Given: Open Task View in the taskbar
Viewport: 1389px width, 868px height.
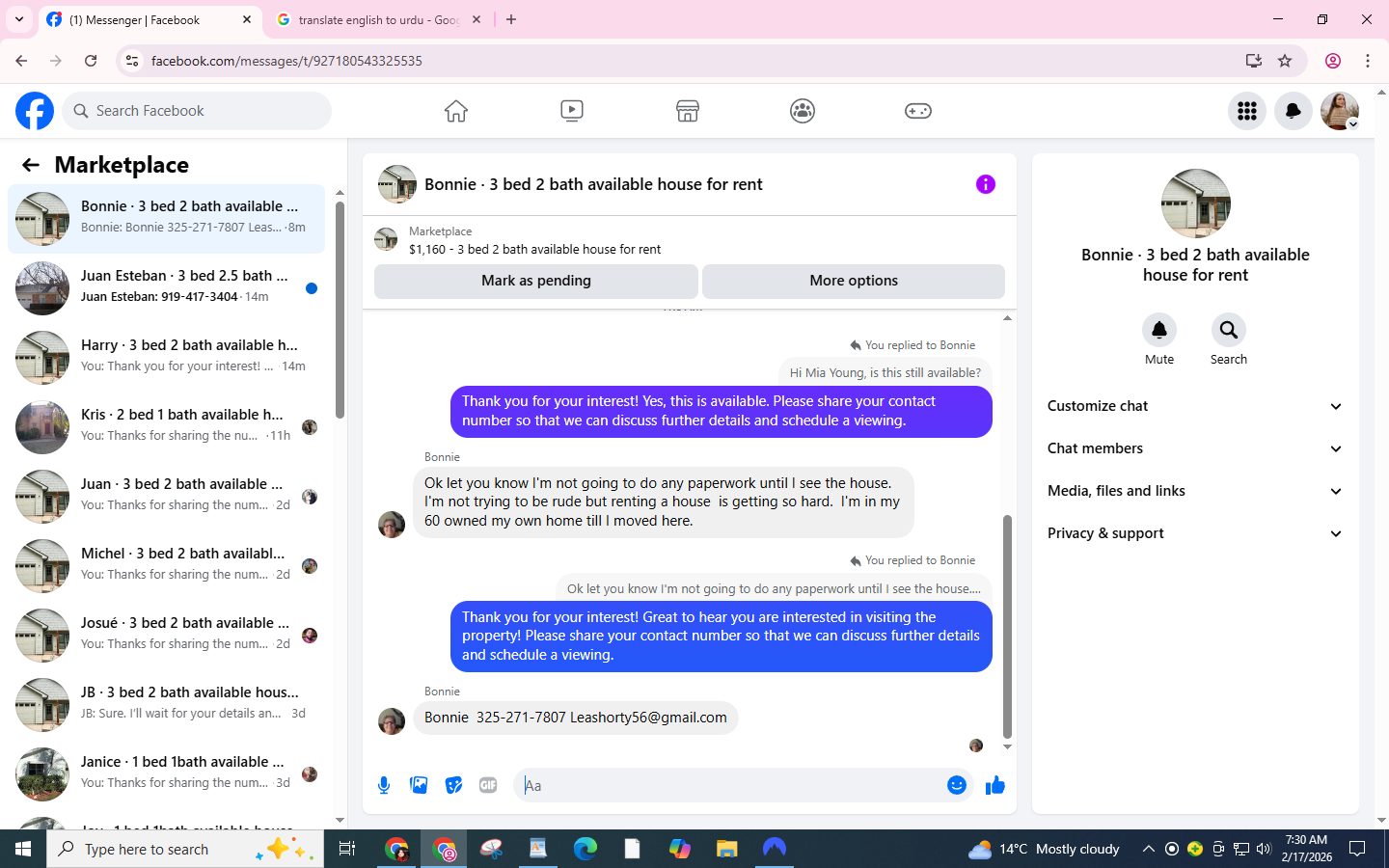Looking at the screenshot, I should [x=347, y=849].
